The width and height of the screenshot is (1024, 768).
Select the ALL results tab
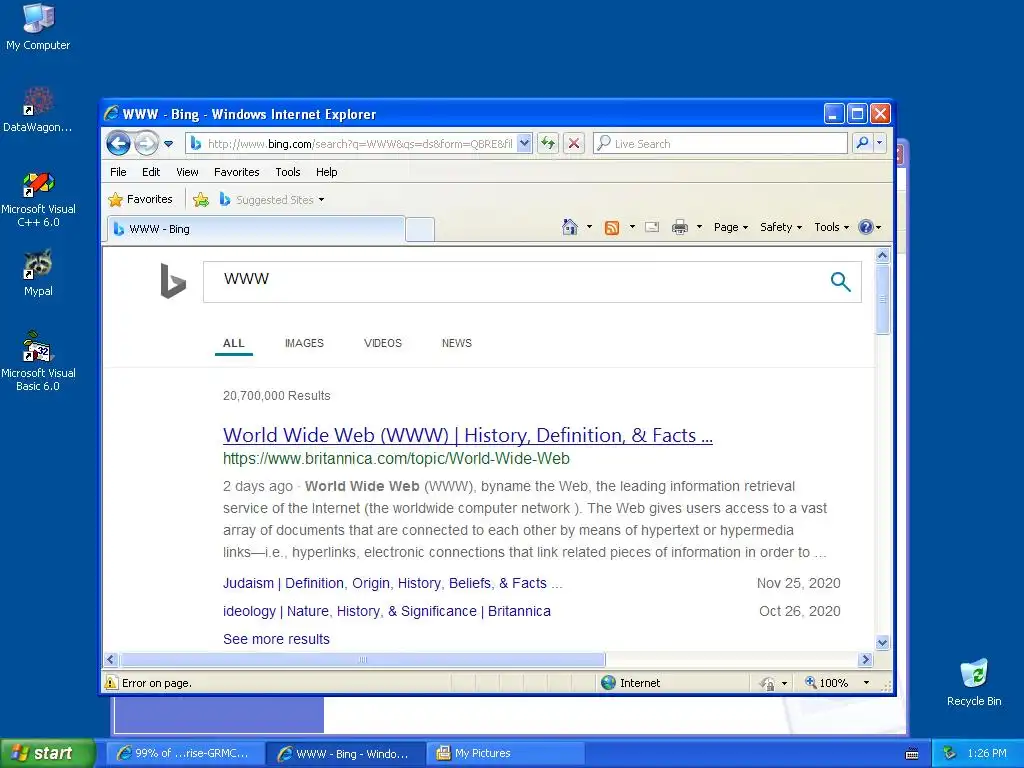233,343
